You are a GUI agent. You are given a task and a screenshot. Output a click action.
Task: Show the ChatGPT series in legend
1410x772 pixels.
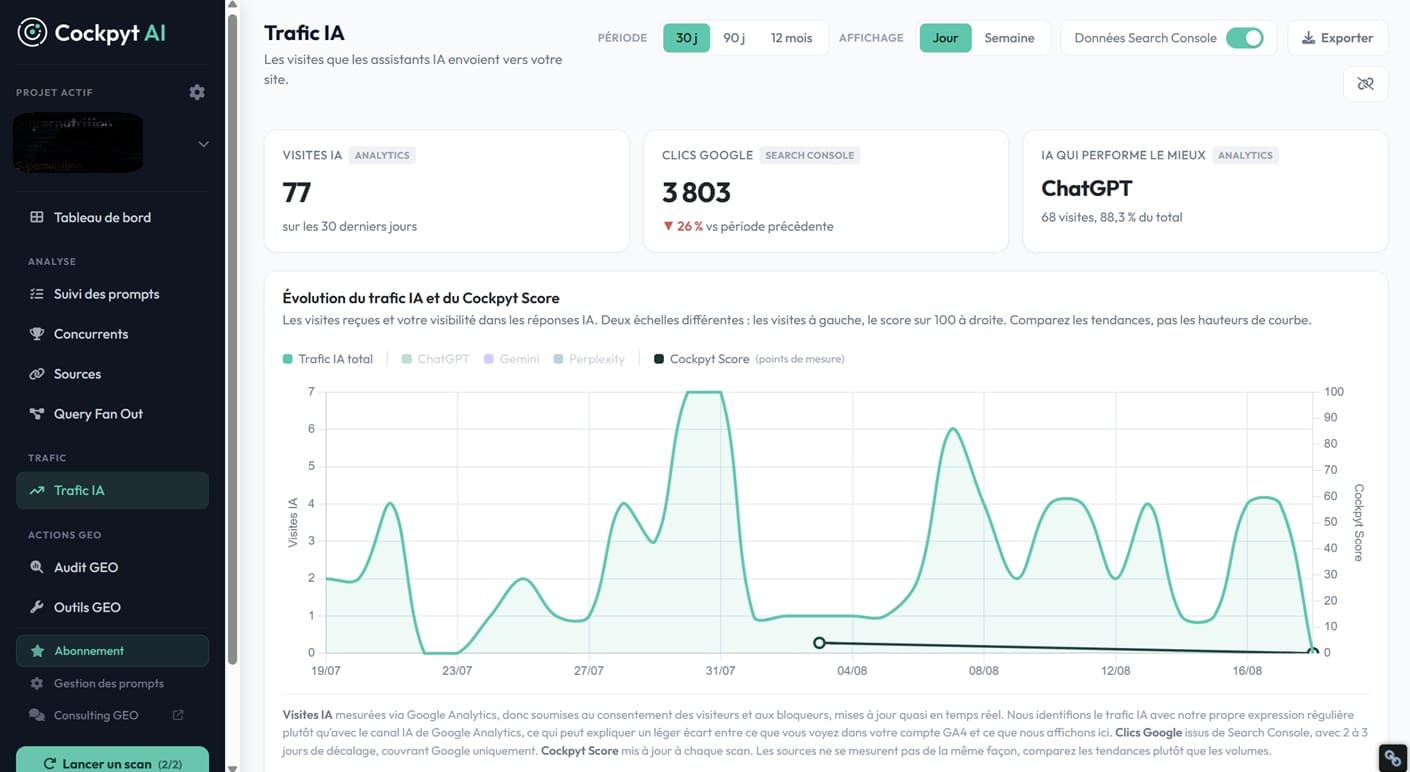tap(435, 359)
